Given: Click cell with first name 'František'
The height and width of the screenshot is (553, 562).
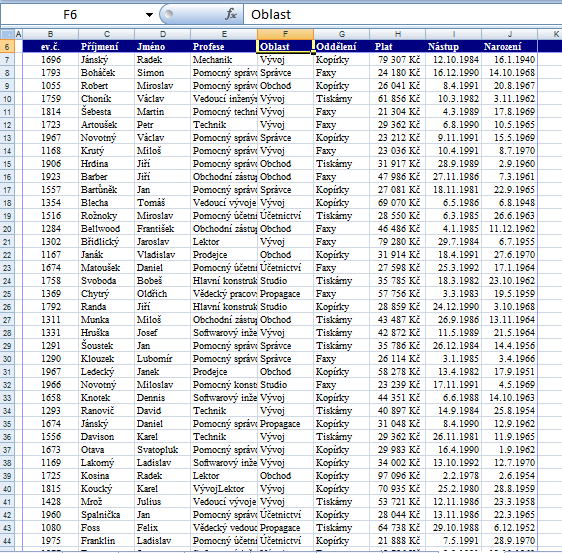Looking at the screenshot, I should pos(163,229).
